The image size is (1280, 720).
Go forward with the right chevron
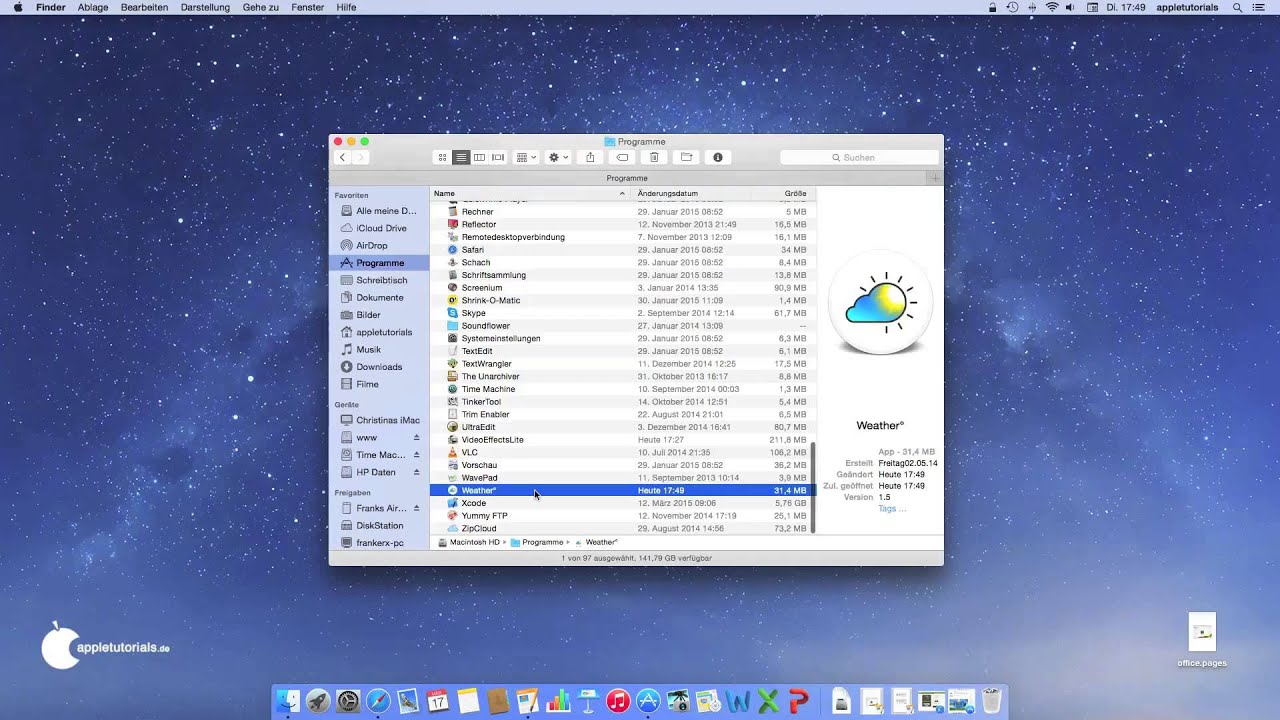click(361, 157)
